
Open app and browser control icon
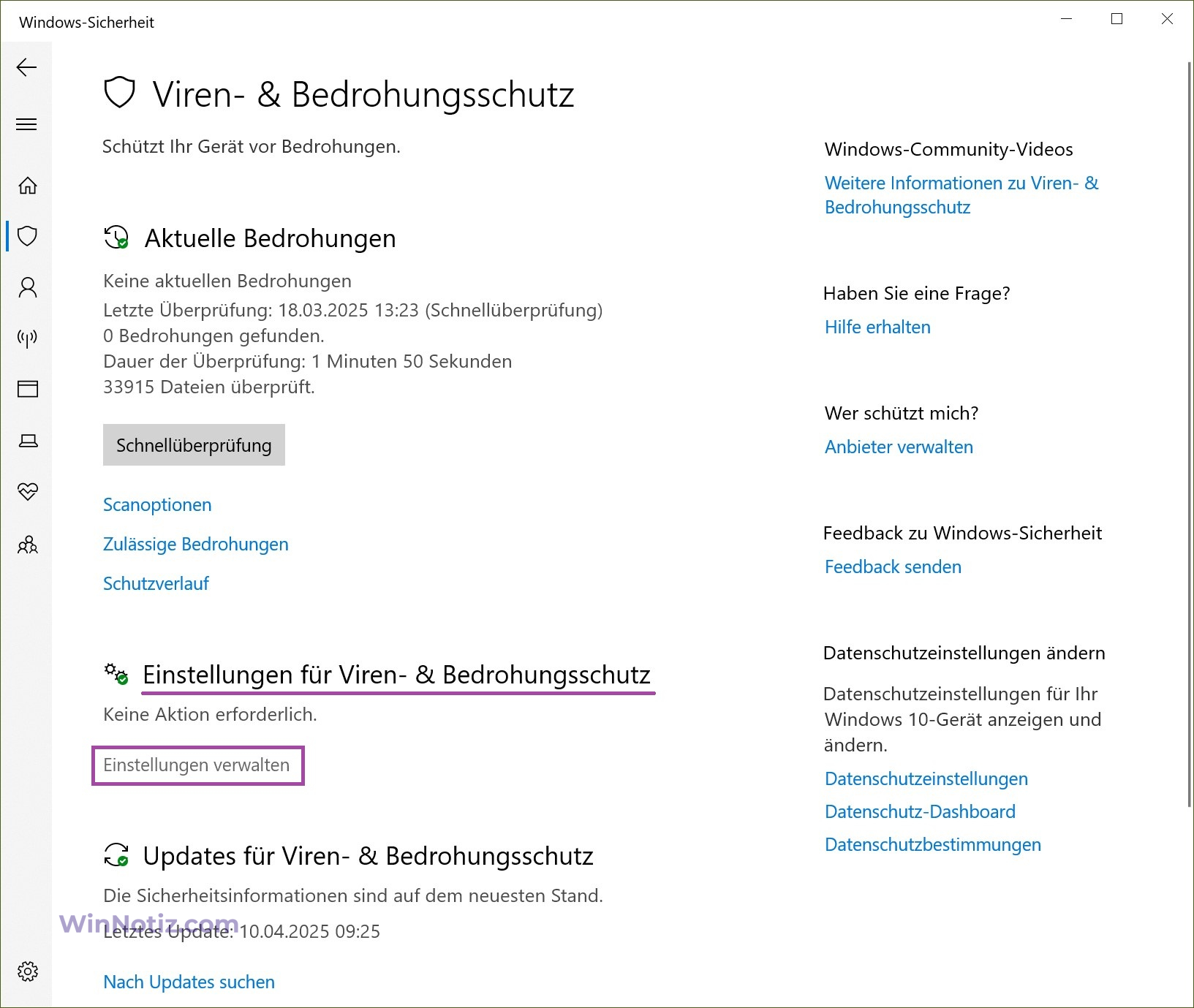pos(28,389)
